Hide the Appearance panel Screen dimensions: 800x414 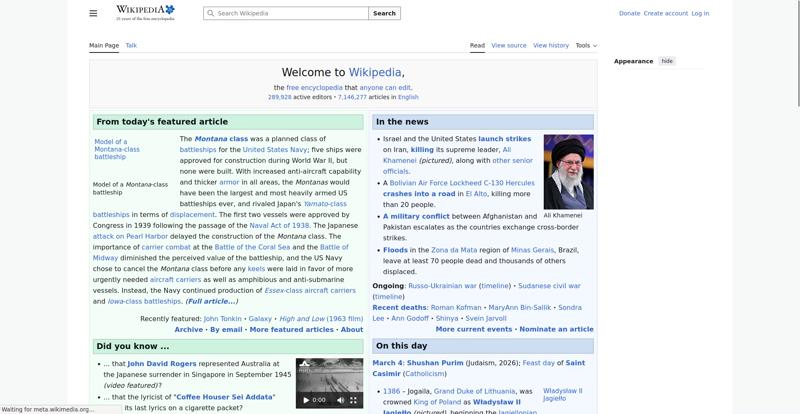point(667,61)
